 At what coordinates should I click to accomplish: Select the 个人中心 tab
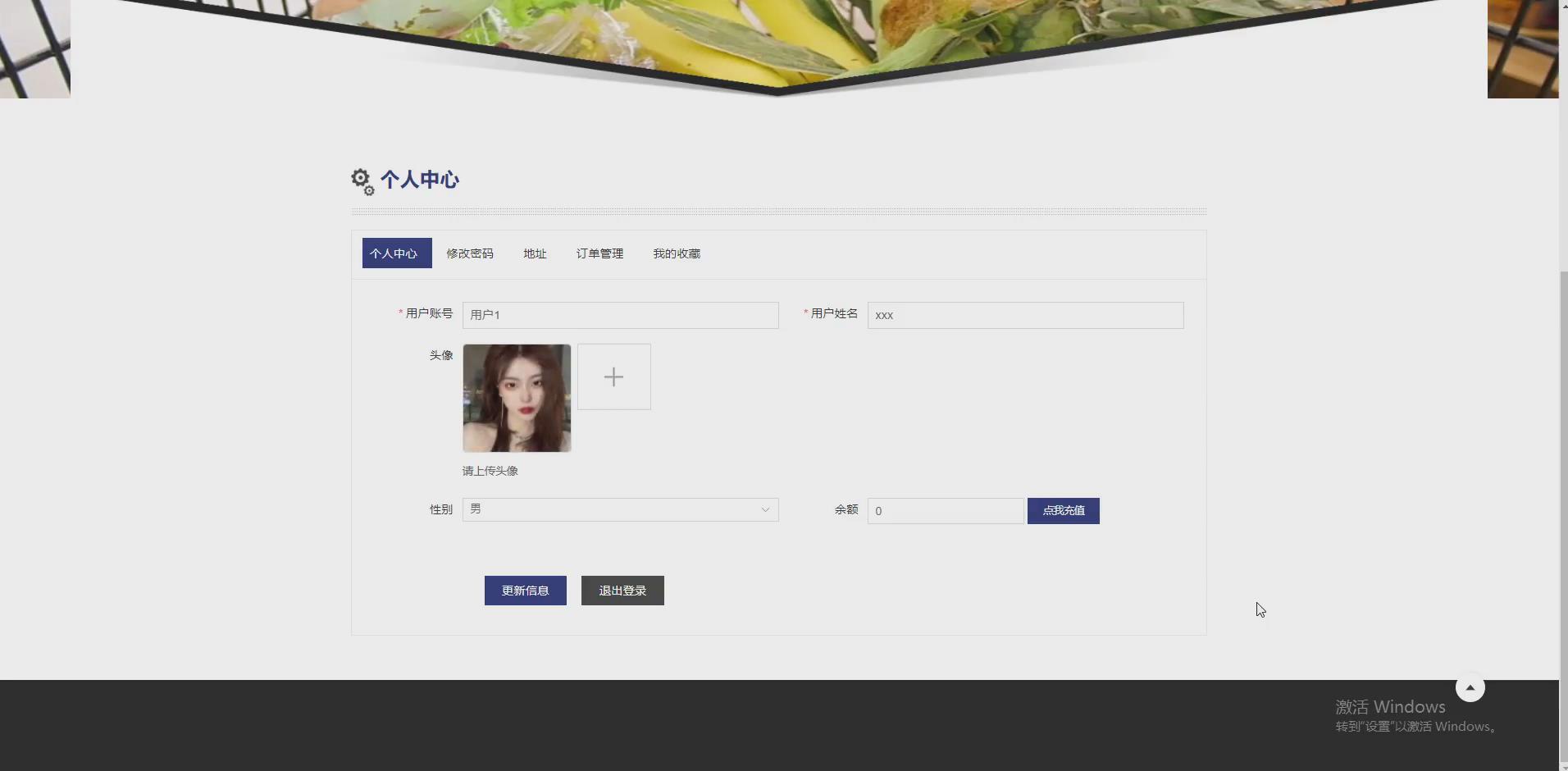(x=396, y=253)
